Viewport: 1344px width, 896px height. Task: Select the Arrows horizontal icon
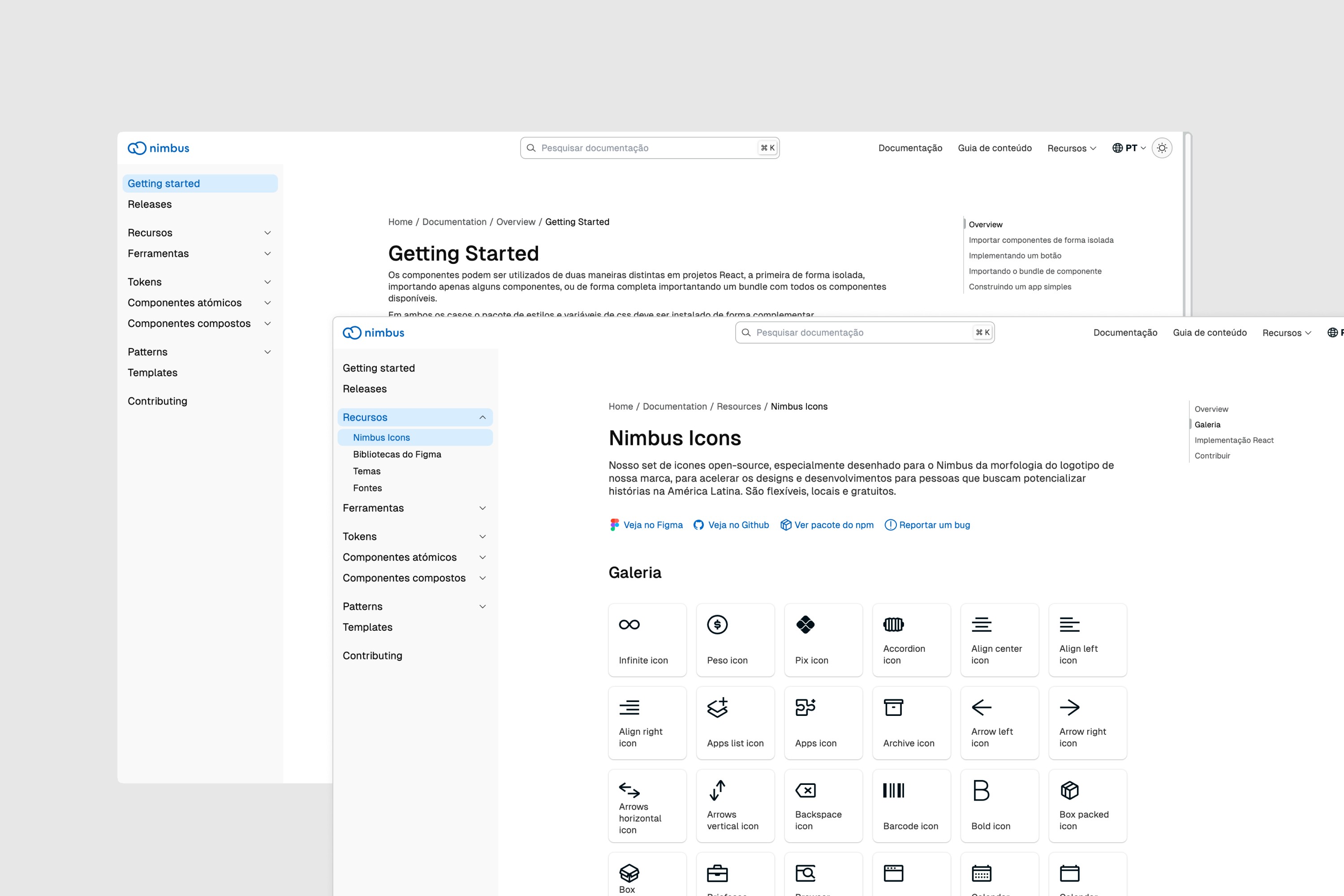(647, 806)
